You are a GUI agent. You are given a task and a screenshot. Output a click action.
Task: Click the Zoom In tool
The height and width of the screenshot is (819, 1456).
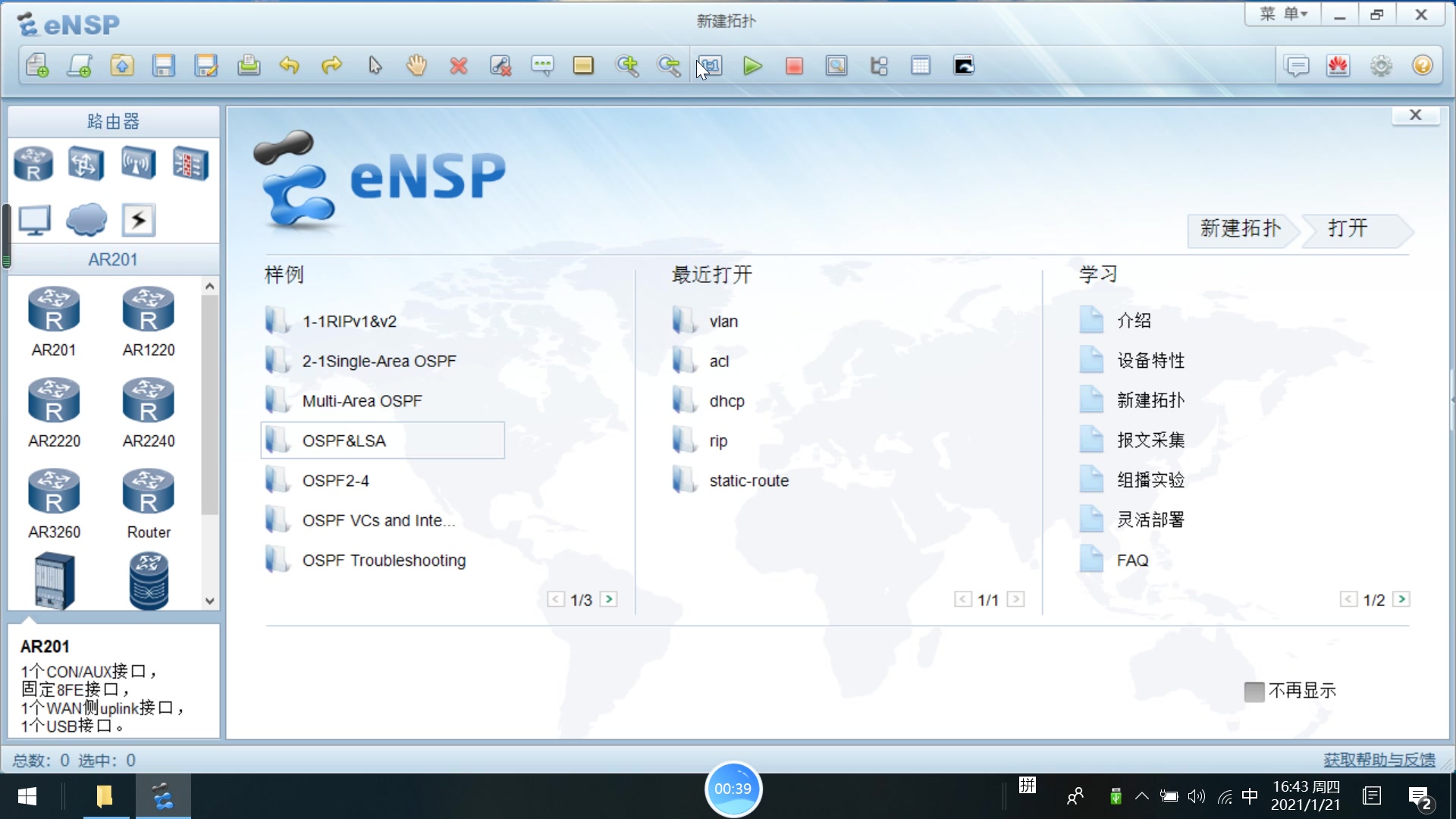click(x=627, y=65)
